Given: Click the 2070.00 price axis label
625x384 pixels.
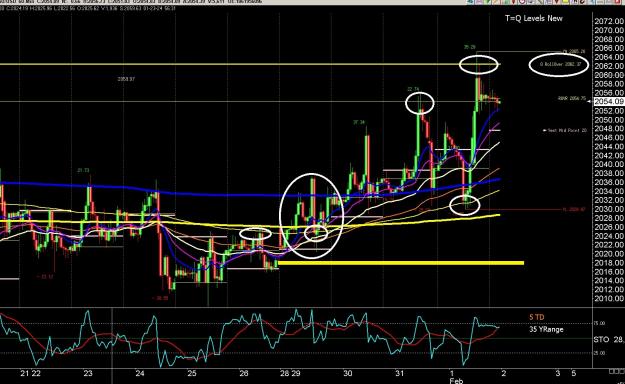Looking at the screenshot, I should click(609, 30).
